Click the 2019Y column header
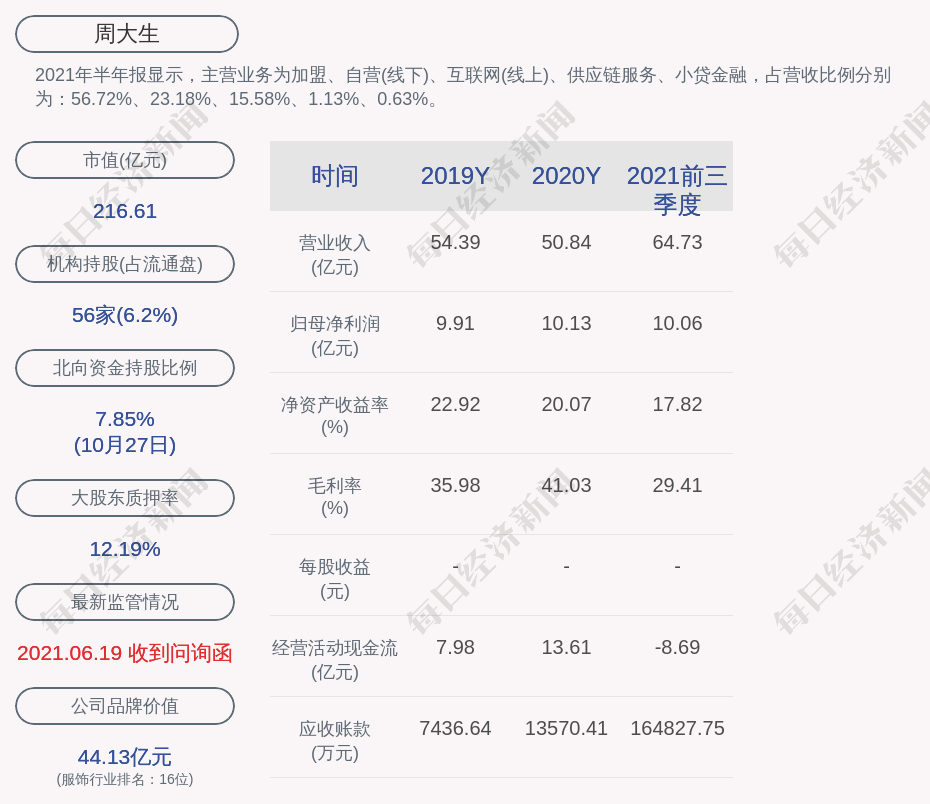This screenshot has height=804, width=930. [x=455, y=176]
